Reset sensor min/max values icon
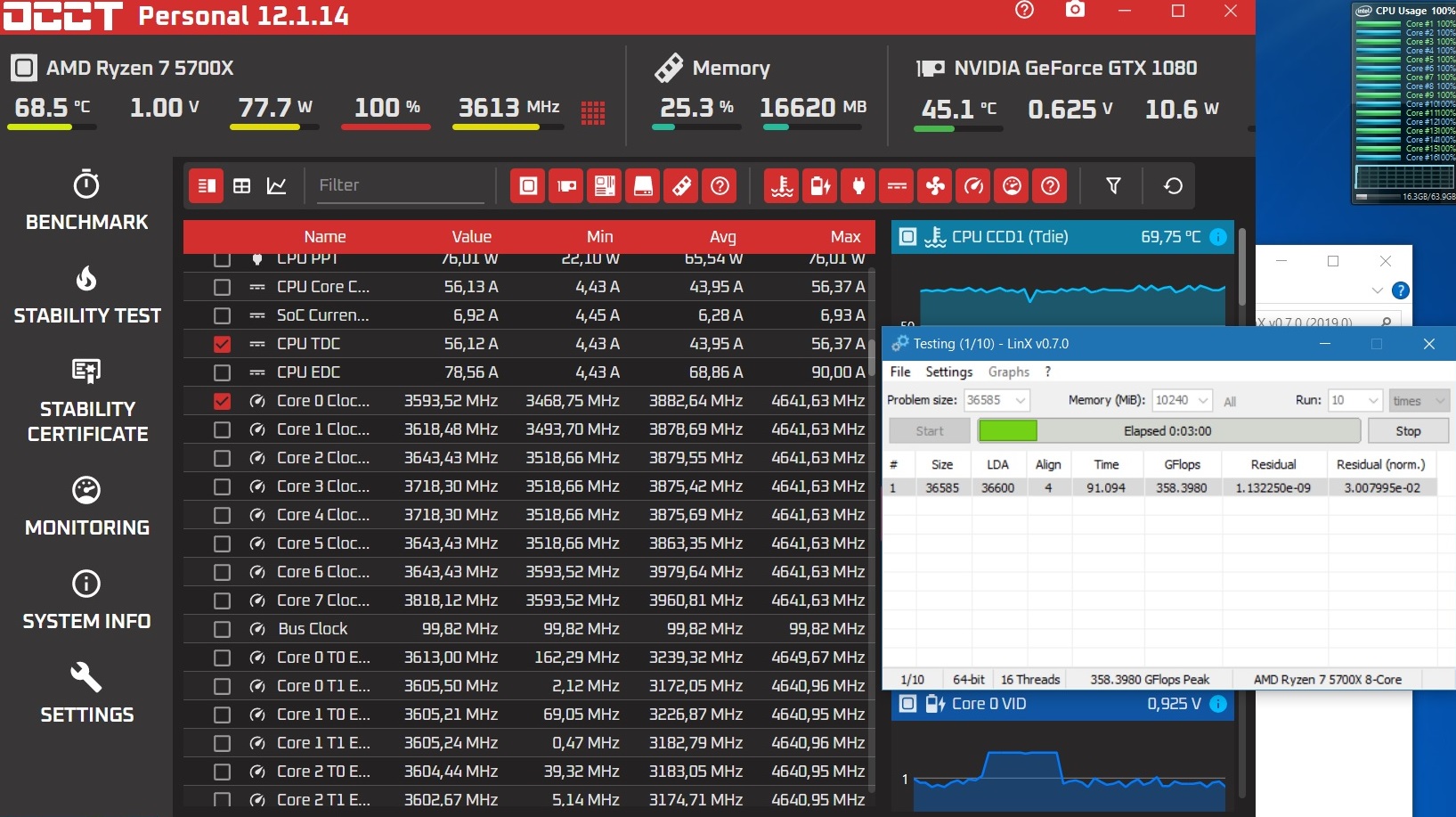Screen dimensions: 1456x817 (1173, 185)
